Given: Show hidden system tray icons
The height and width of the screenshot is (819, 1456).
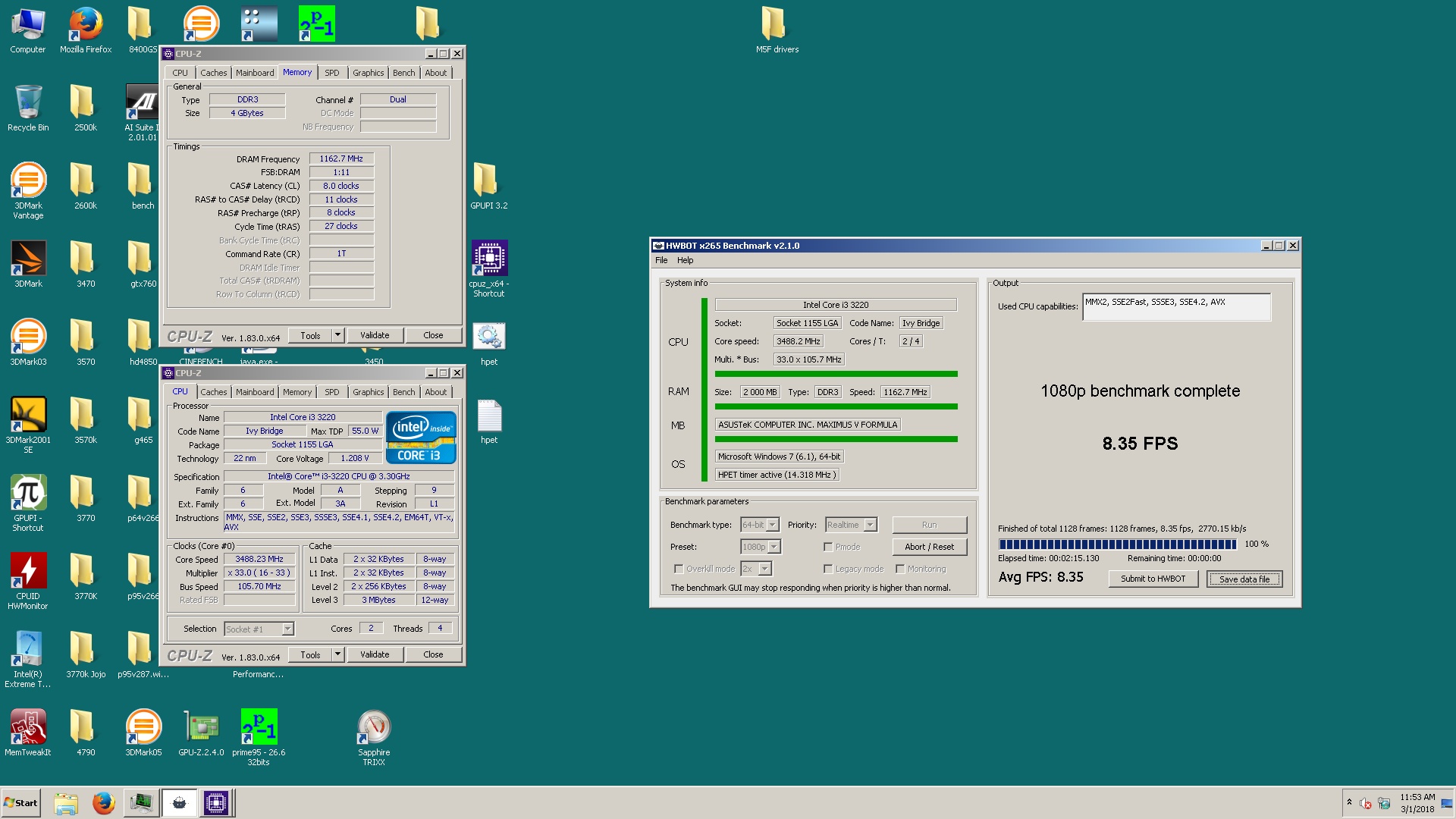Looking at the screenshot, I should [x=1349, y=802].
